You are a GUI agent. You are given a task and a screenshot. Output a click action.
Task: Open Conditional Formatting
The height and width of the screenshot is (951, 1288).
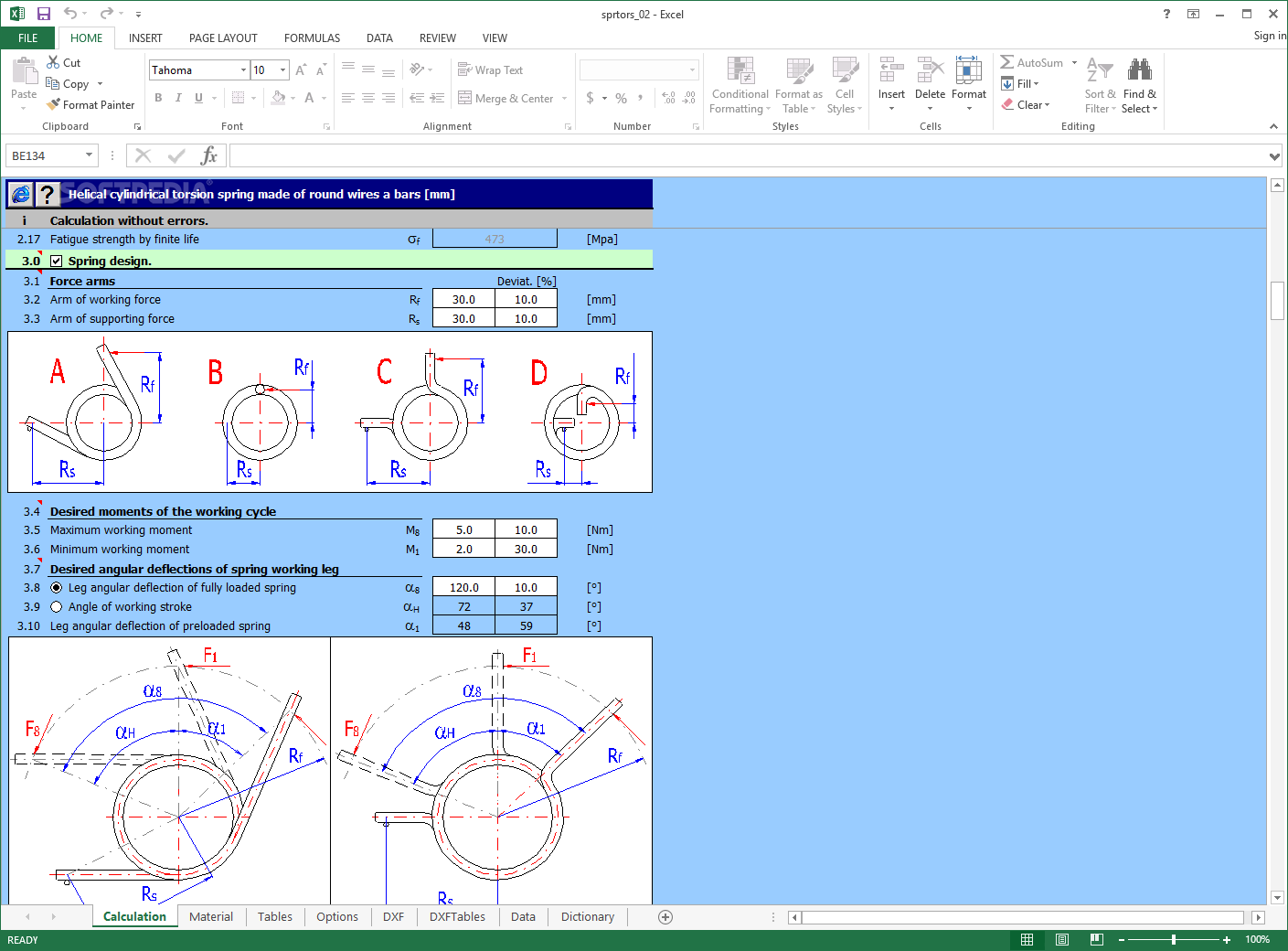[x=740, y=85]
